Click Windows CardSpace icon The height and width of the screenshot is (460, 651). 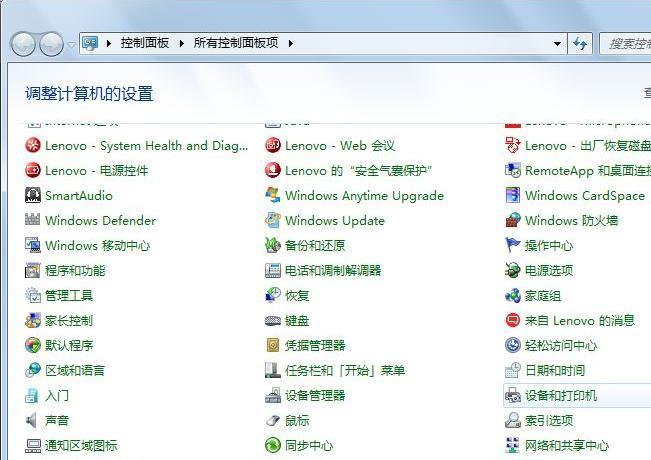click(x=513, y=196)
